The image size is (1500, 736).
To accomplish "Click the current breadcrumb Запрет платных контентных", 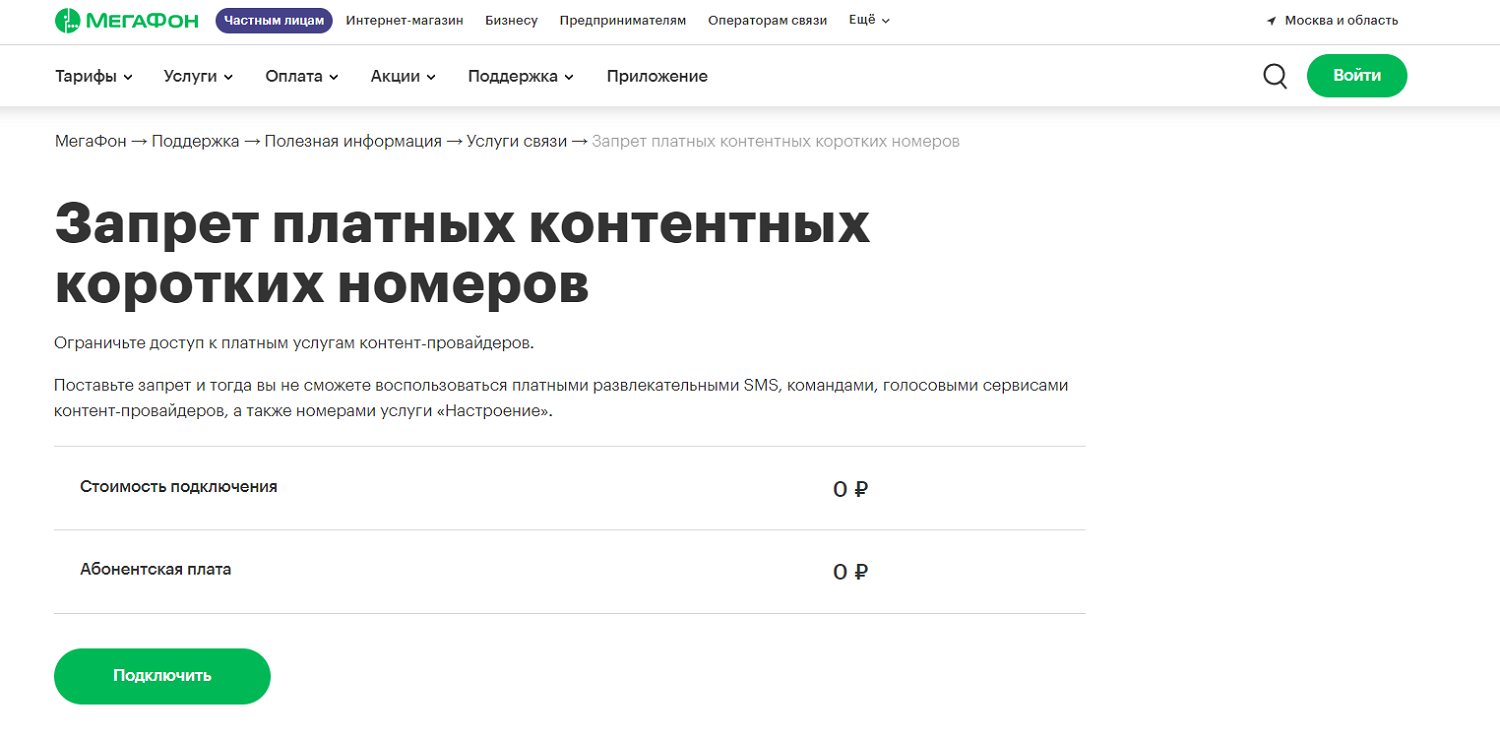I will tap(776, 141).
